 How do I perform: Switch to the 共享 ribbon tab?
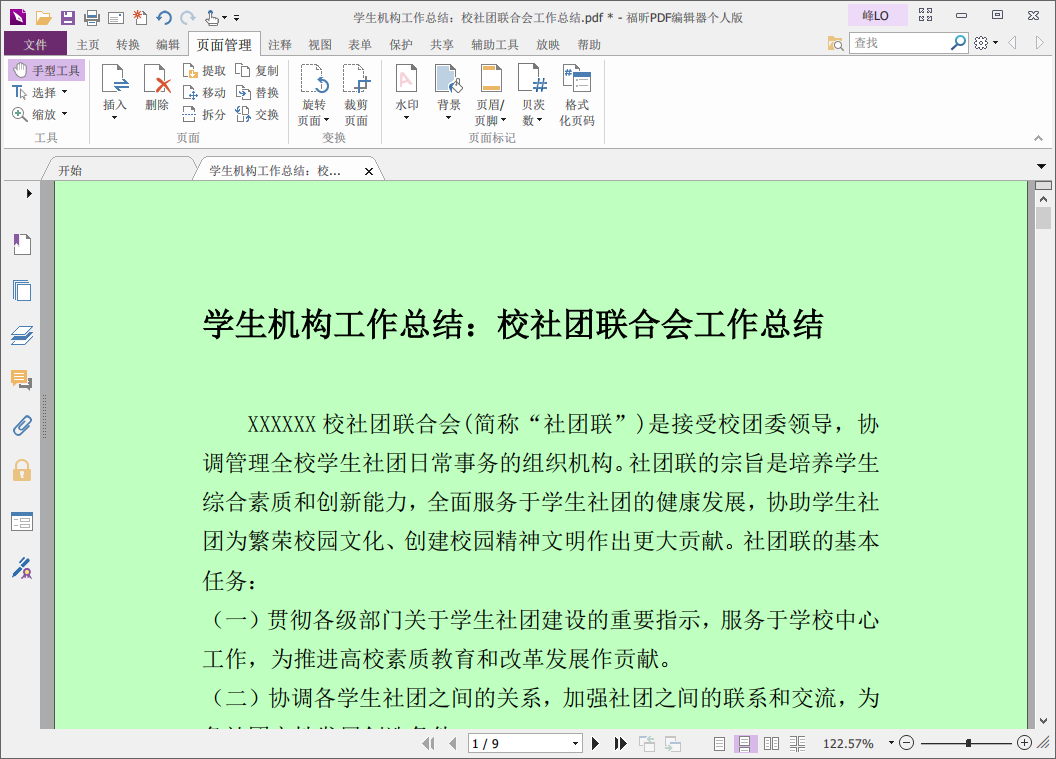(442, 44)
